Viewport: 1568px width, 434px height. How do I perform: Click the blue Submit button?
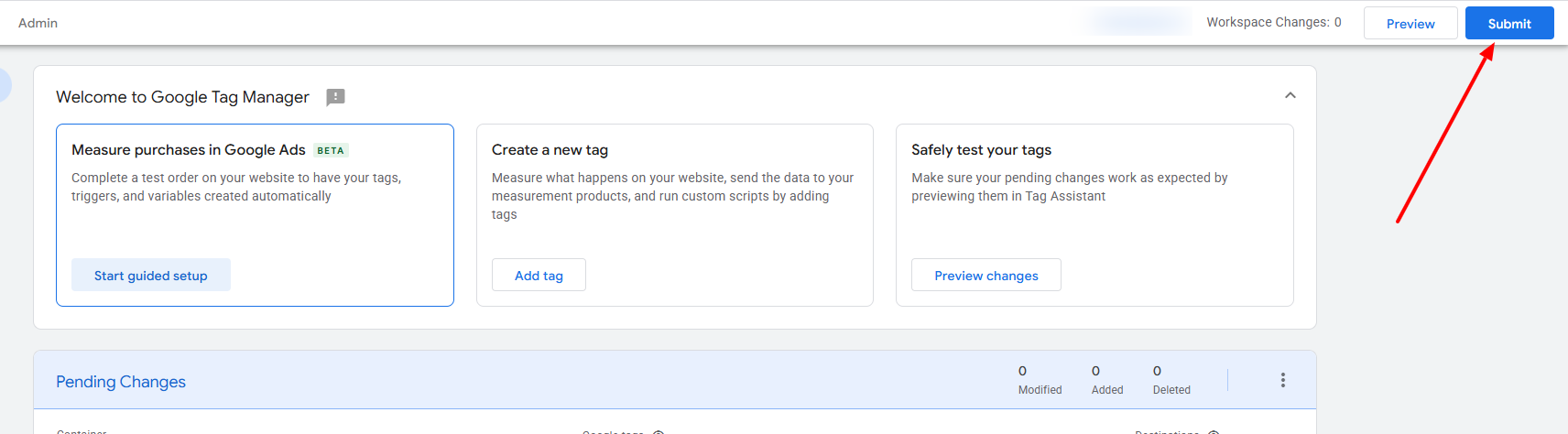[1508, 24]
